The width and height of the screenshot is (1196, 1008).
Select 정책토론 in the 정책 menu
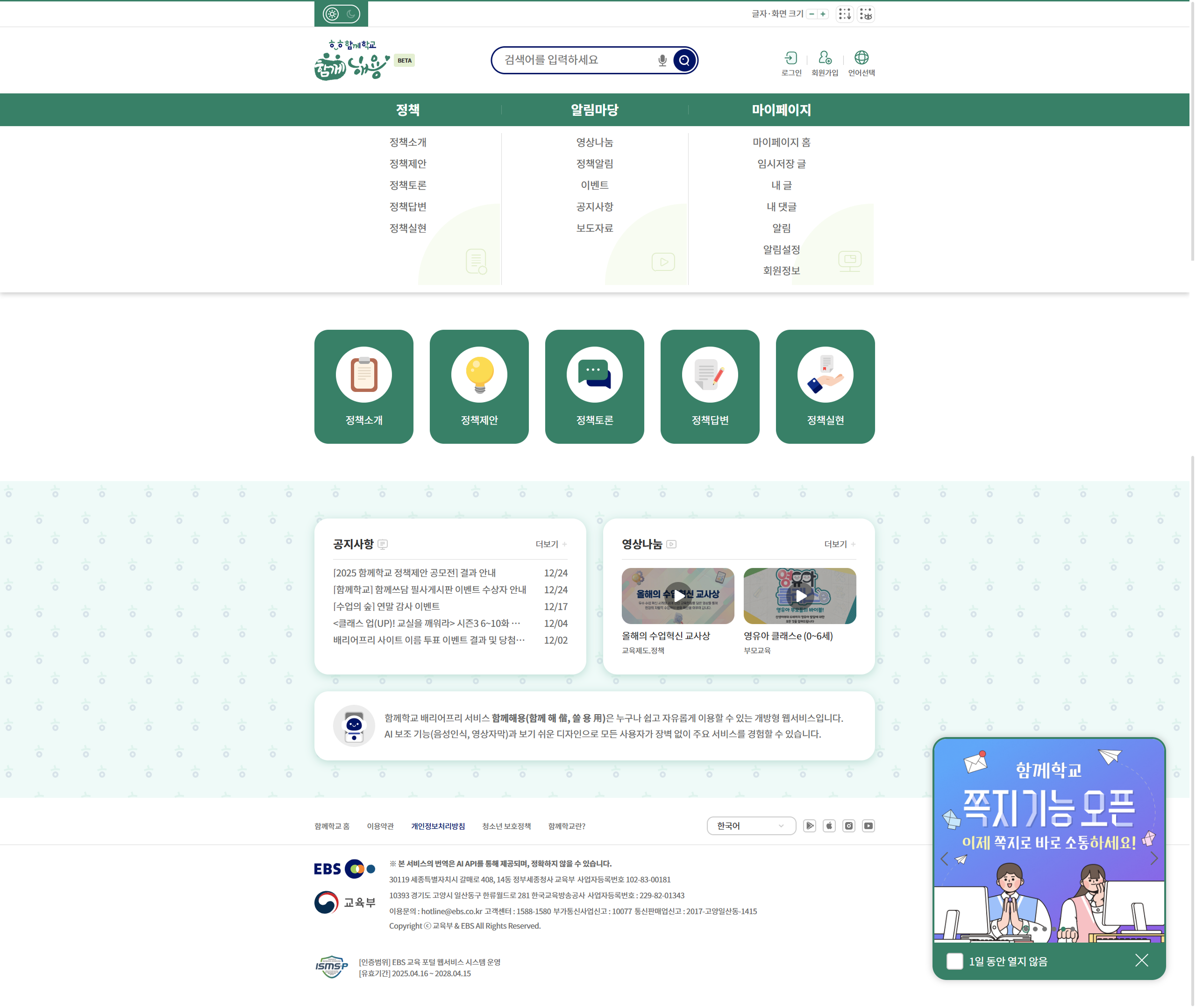(x=407, y=185)
